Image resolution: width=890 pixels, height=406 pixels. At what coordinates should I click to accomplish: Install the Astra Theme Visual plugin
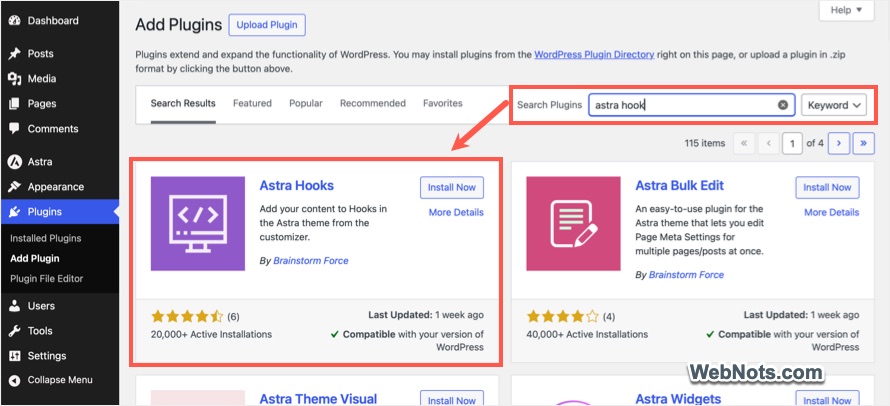(x=452, y=398)
